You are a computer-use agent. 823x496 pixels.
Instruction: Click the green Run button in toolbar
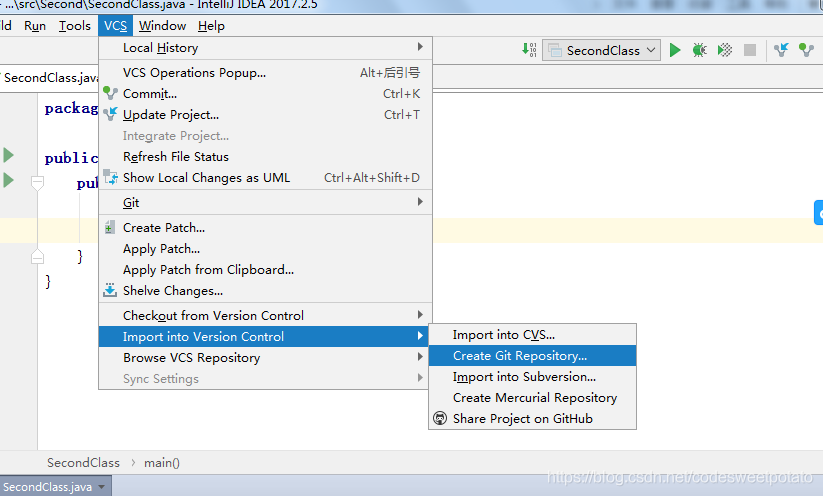(x=675, y=50)
